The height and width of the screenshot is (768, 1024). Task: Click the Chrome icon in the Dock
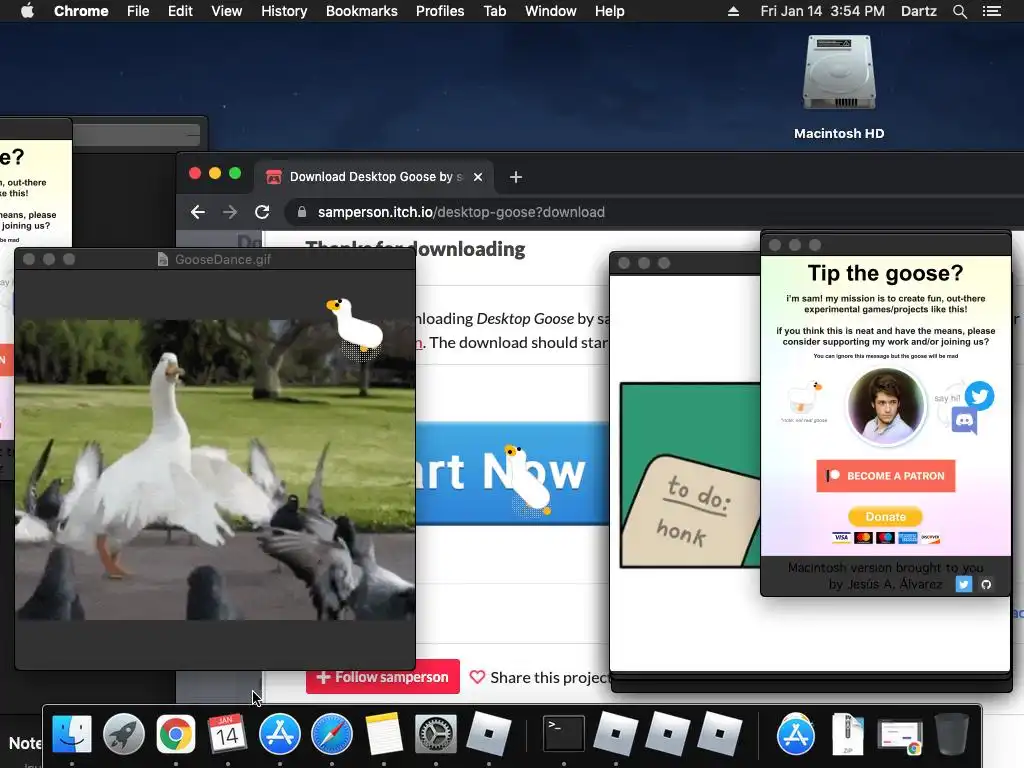175,734
